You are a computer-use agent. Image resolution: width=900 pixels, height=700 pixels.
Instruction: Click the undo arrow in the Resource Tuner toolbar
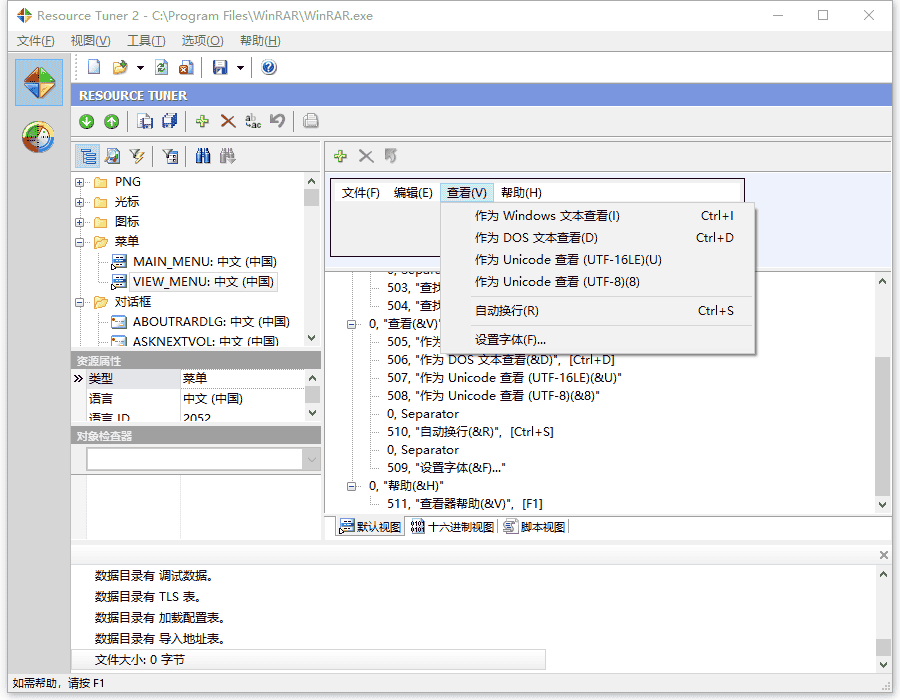pos(278,121)
